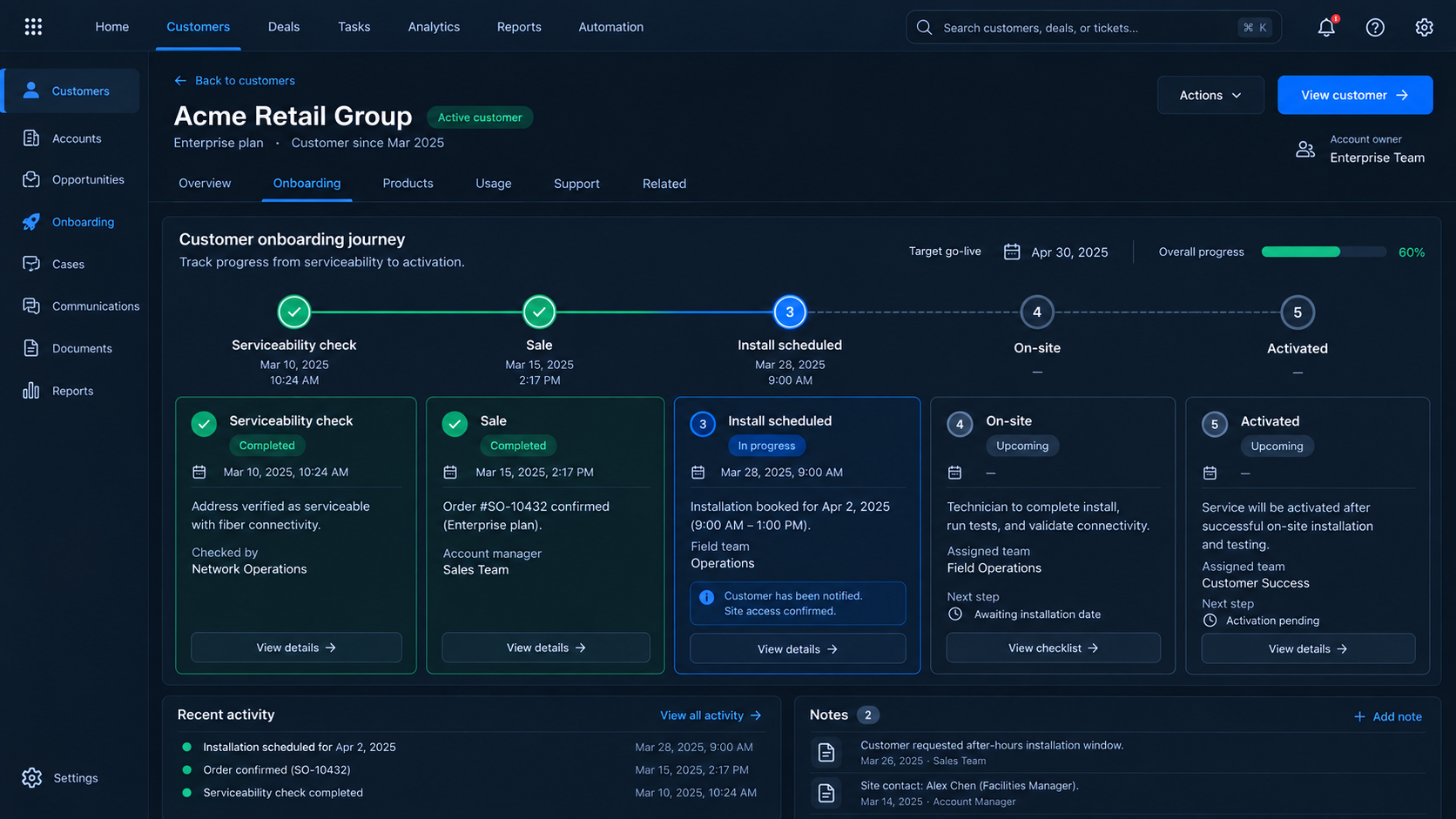This screenshot has height=819, width=1456.
Task: Click the clock icon beside Awaiting installation date
Action: (955, 614)
